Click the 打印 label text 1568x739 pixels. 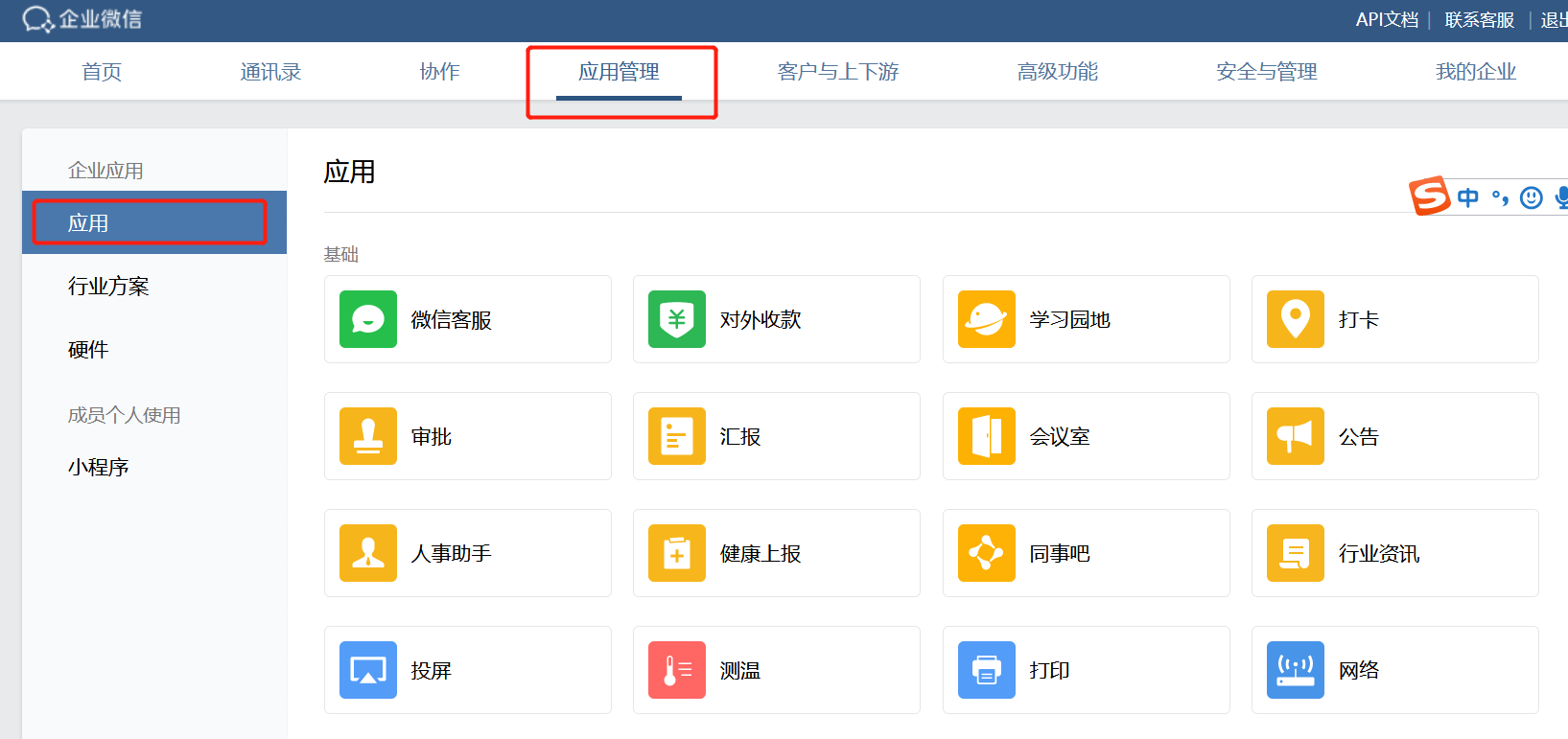1050,671
